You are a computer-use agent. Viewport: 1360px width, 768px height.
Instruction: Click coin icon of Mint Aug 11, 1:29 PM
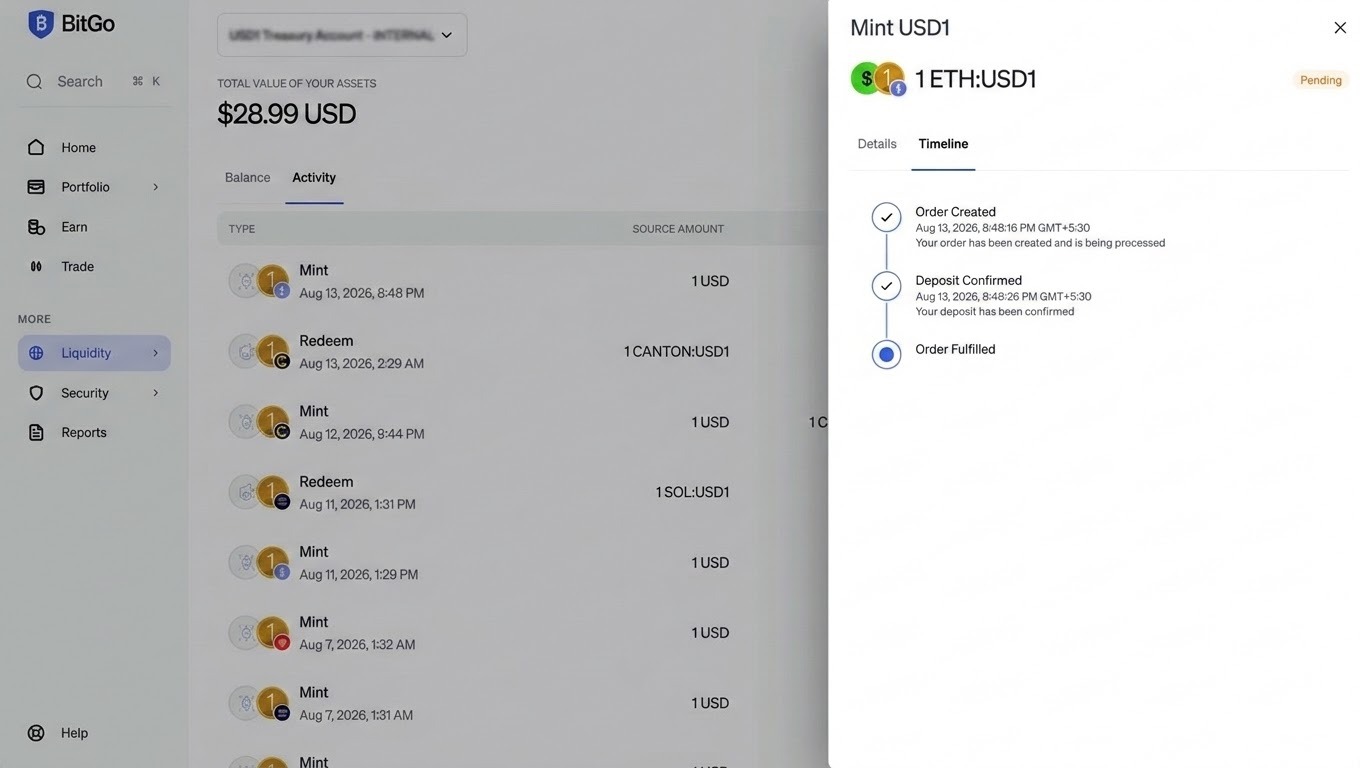pos(260,562)
